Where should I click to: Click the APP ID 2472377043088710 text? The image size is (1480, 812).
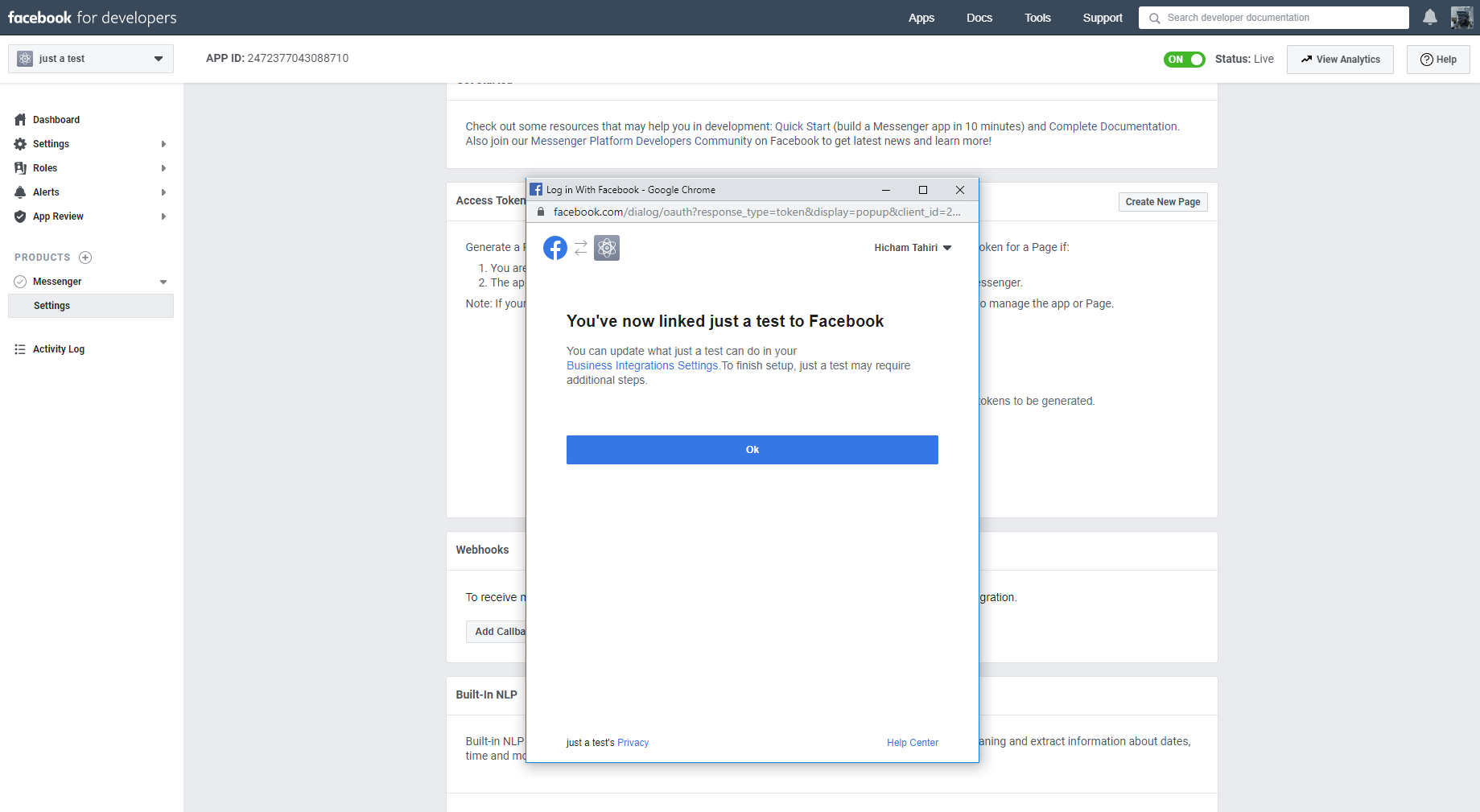[277, 58]
